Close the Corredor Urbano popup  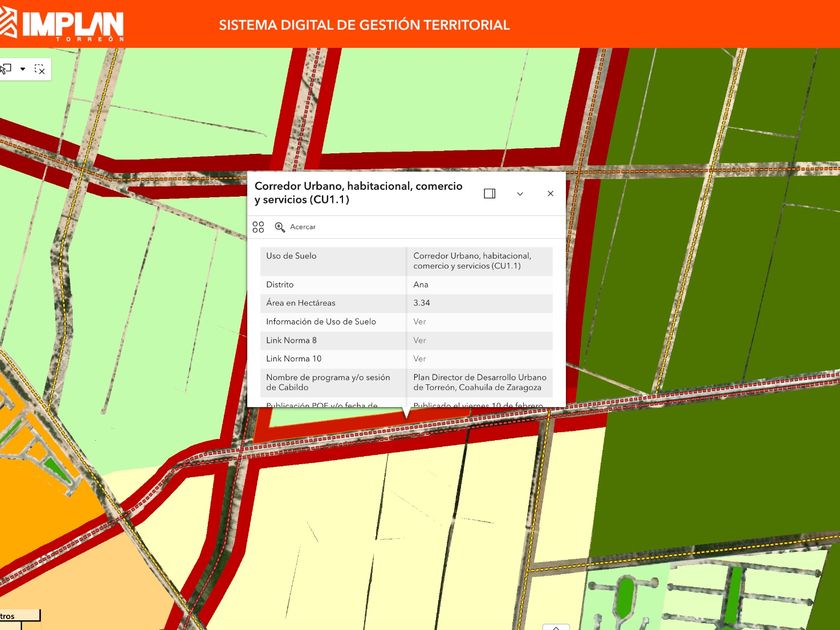[x=550, y=193]
